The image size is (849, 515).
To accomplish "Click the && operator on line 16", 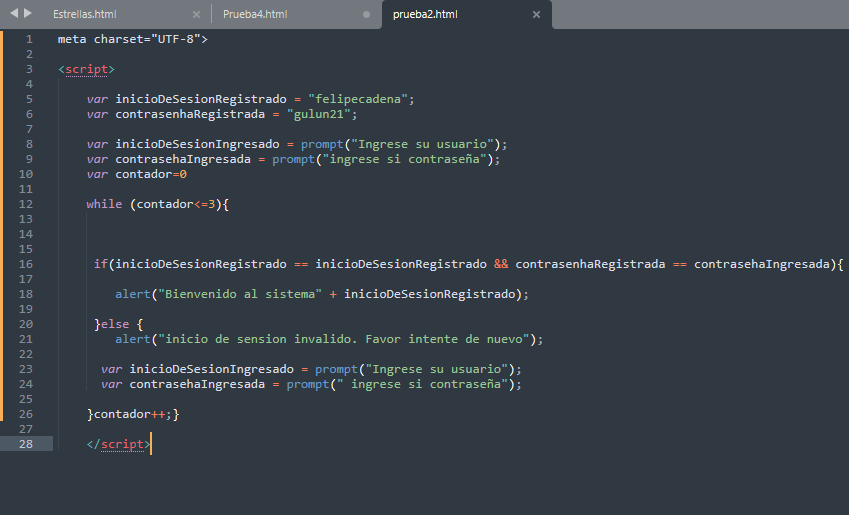I will 501,264.
